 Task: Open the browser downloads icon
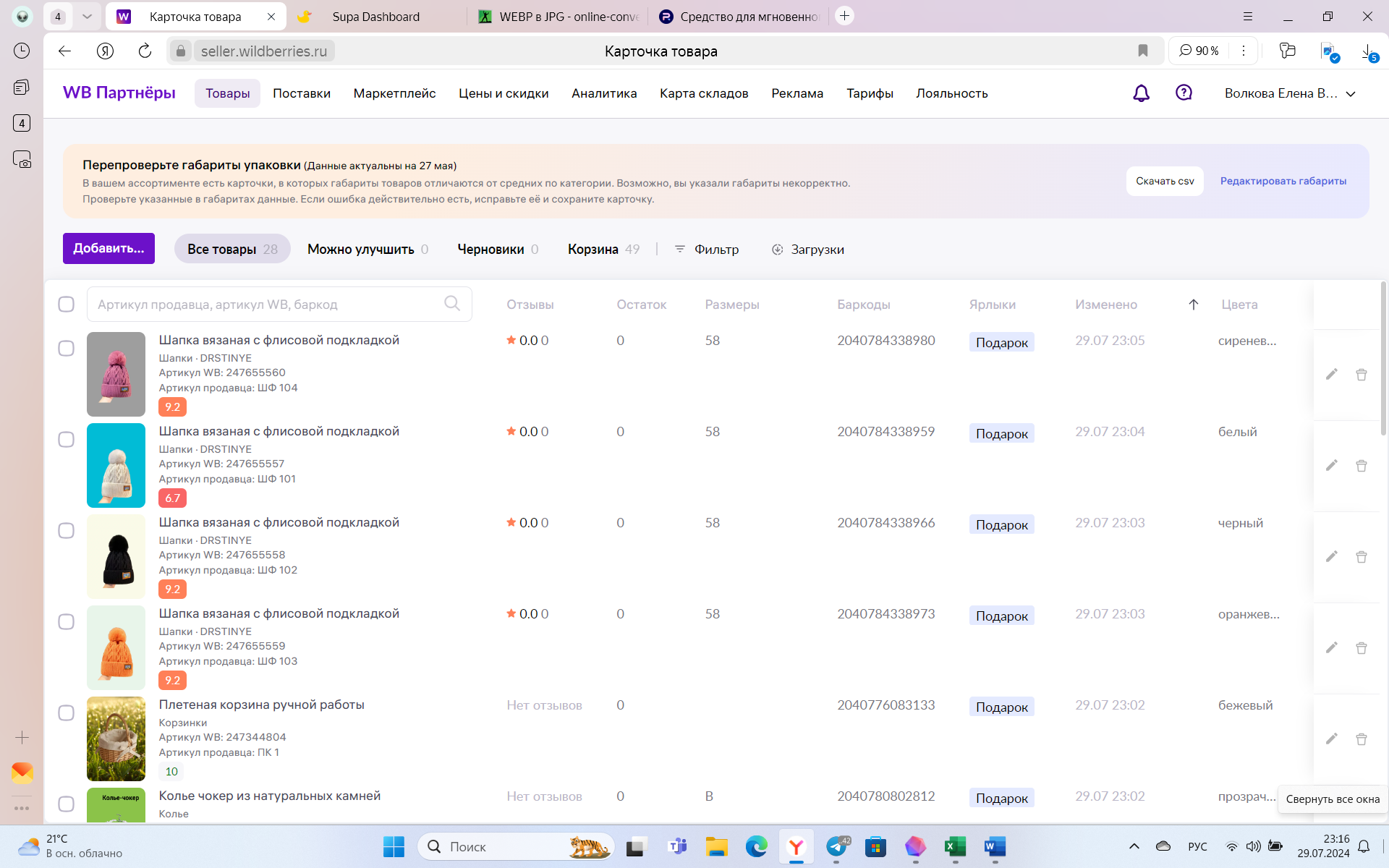pos(1368,52)
